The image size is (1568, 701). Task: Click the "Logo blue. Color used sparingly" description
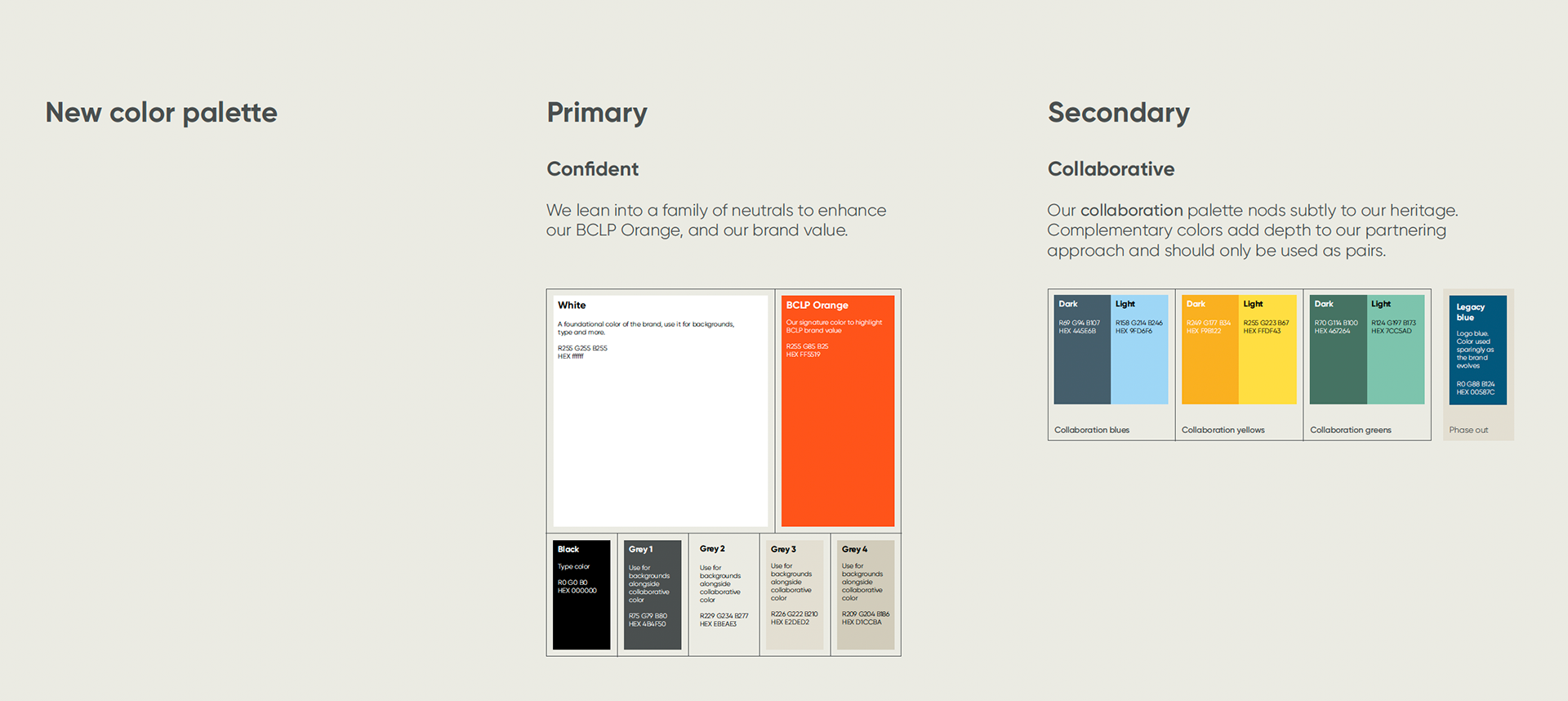coord(1475,350)
